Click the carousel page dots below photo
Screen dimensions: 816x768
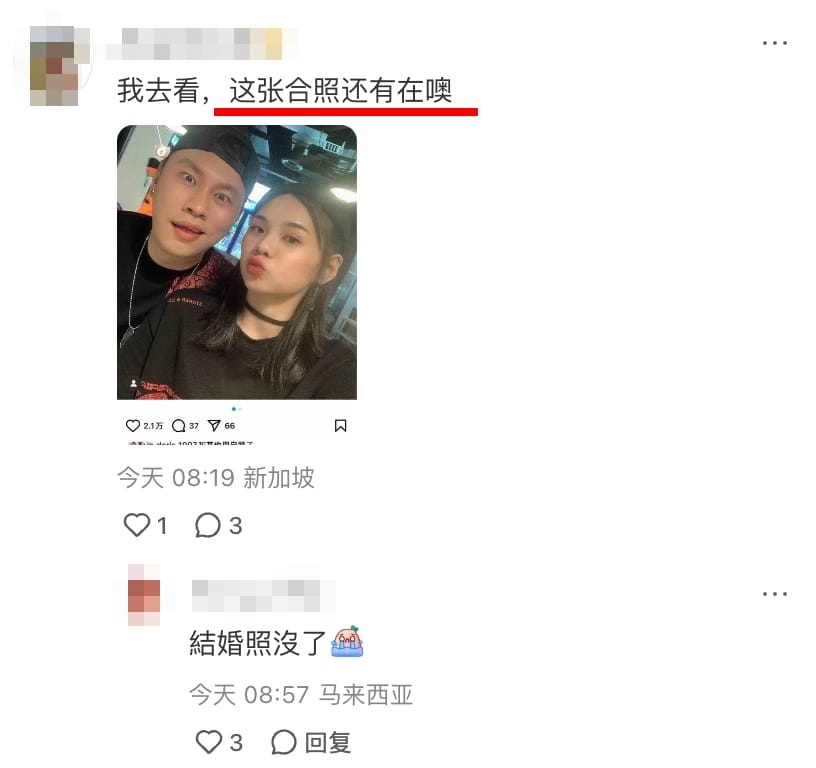click(x=237, y=409)
